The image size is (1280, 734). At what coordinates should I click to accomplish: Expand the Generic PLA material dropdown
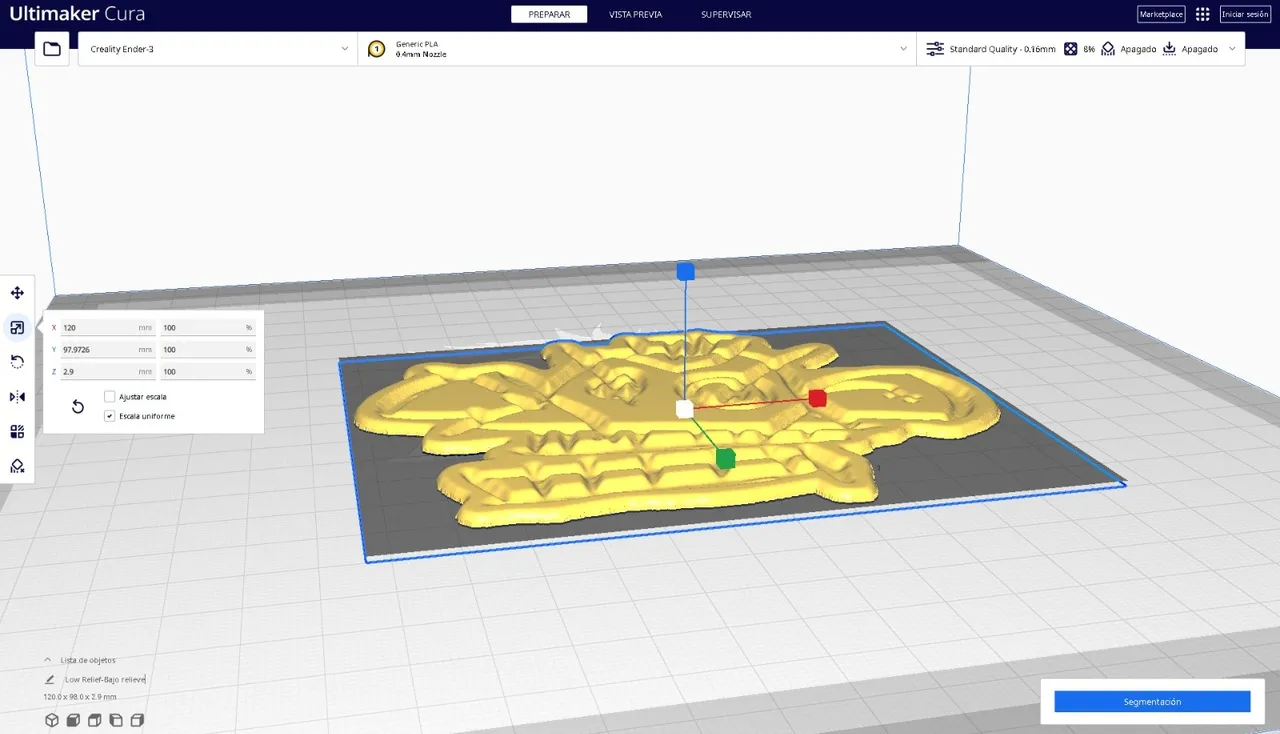click(x=637, y=48)
